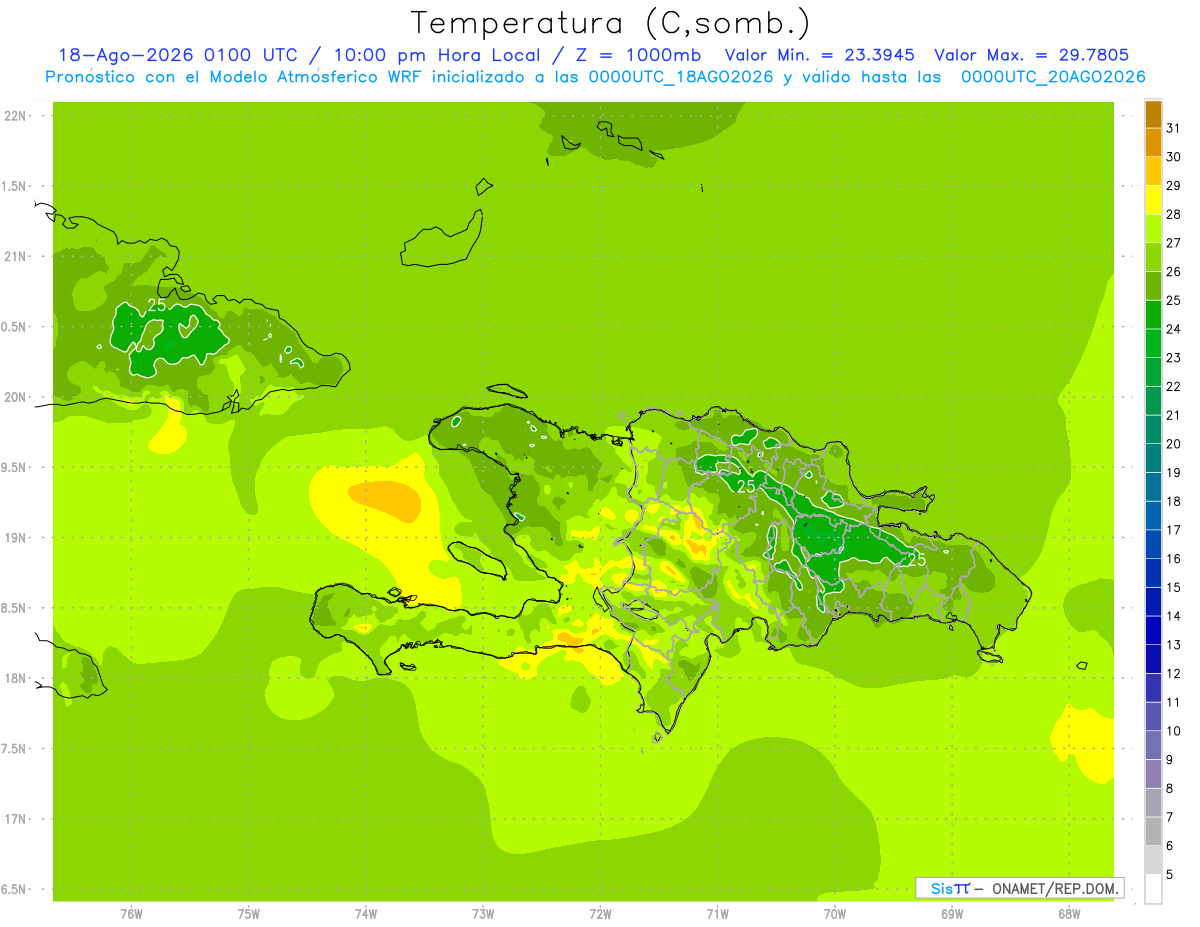The image size is (1200, 927).
Task: Click the 21N latitude axis label
Action: (x=17, y=257)
